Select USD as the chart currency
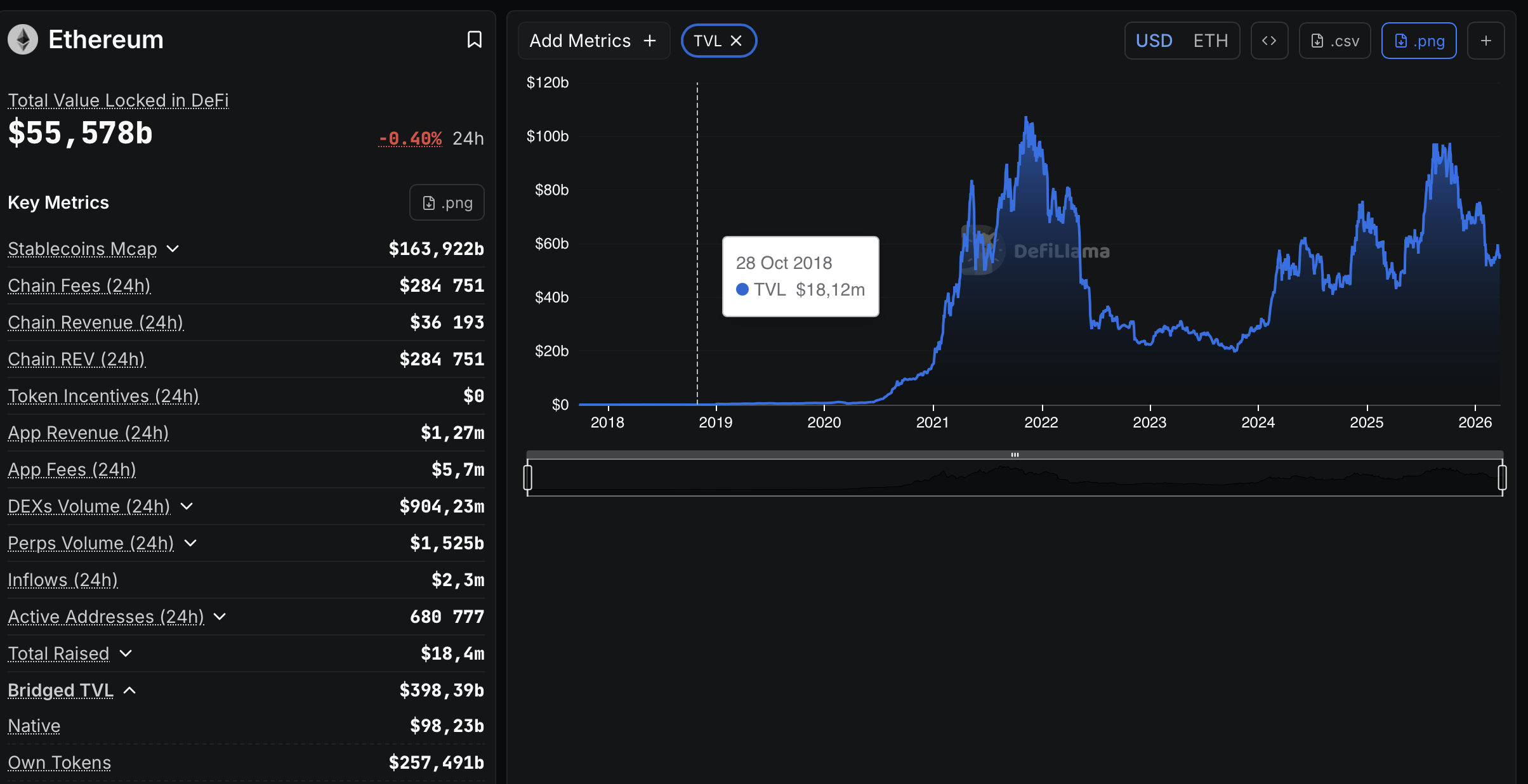This screenshot has width=1528, height=784. (x=1154, y=40)
